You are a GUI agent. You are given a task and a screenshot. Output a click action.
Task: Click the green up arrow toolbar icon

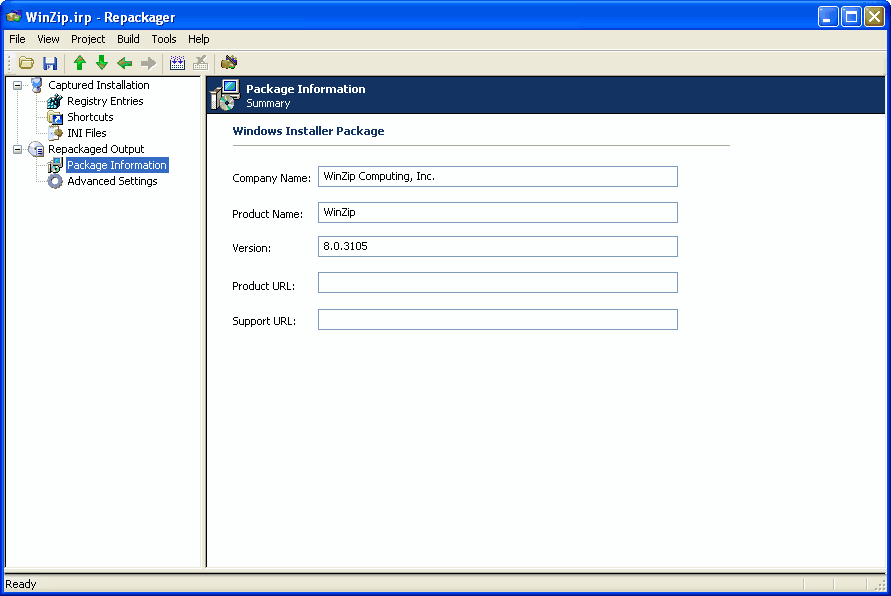pos(80,63)
